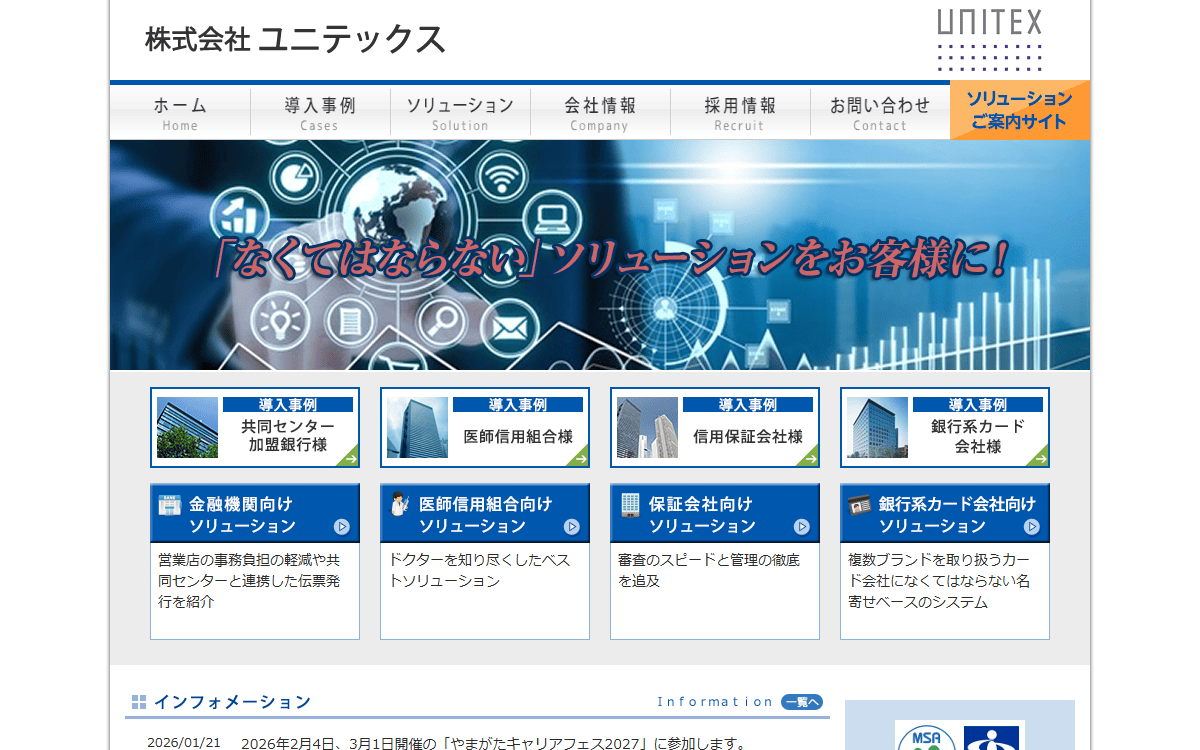Click building thumbnail in 医師信用組合様 card
1200x750 pixels.
(x=417, y=428)
